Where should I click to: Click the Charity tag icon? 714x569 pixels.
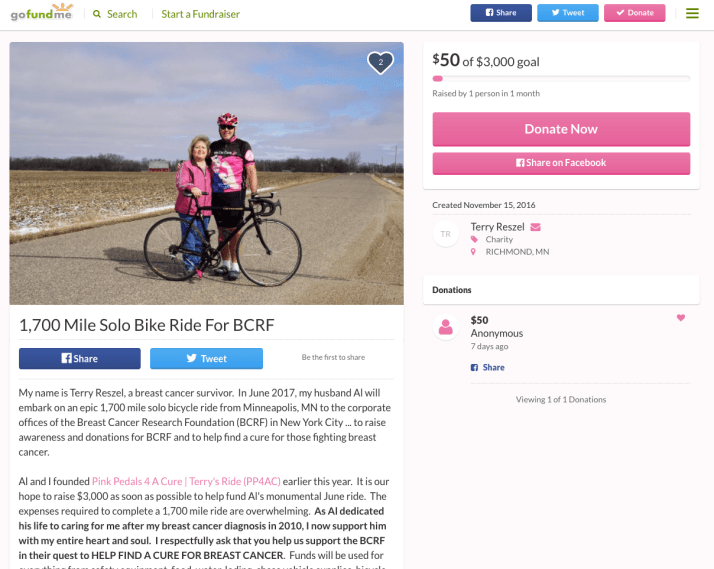[475, 240]
